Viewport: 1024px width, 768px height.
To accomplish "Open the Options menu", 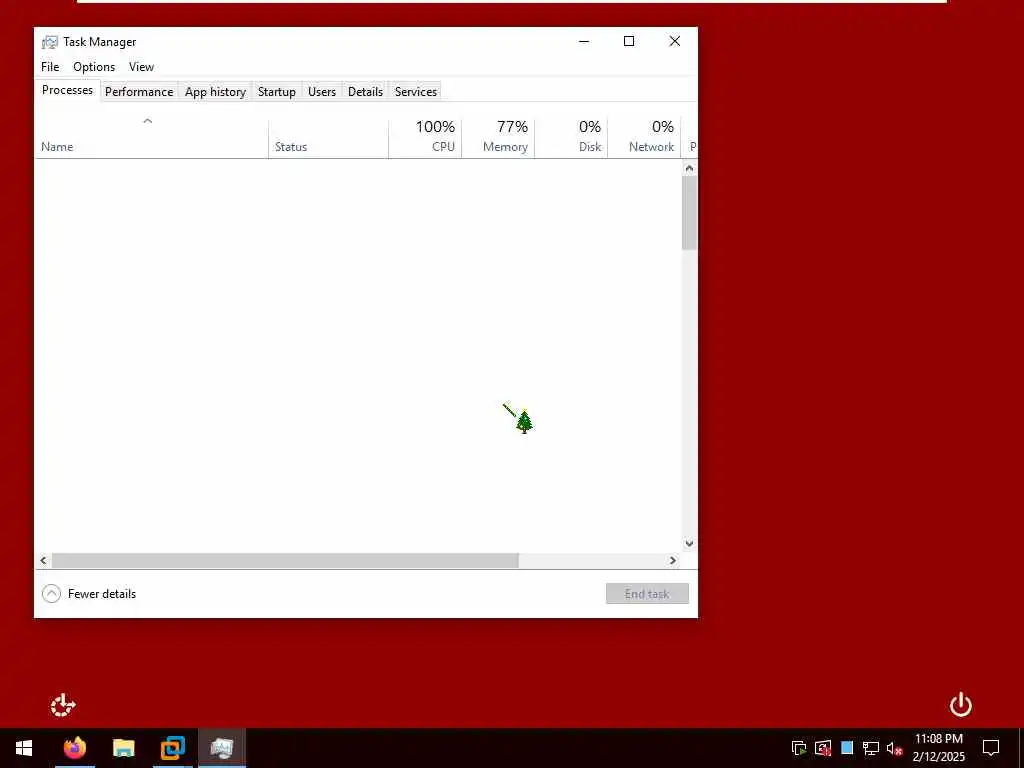I will pos(94,67).
